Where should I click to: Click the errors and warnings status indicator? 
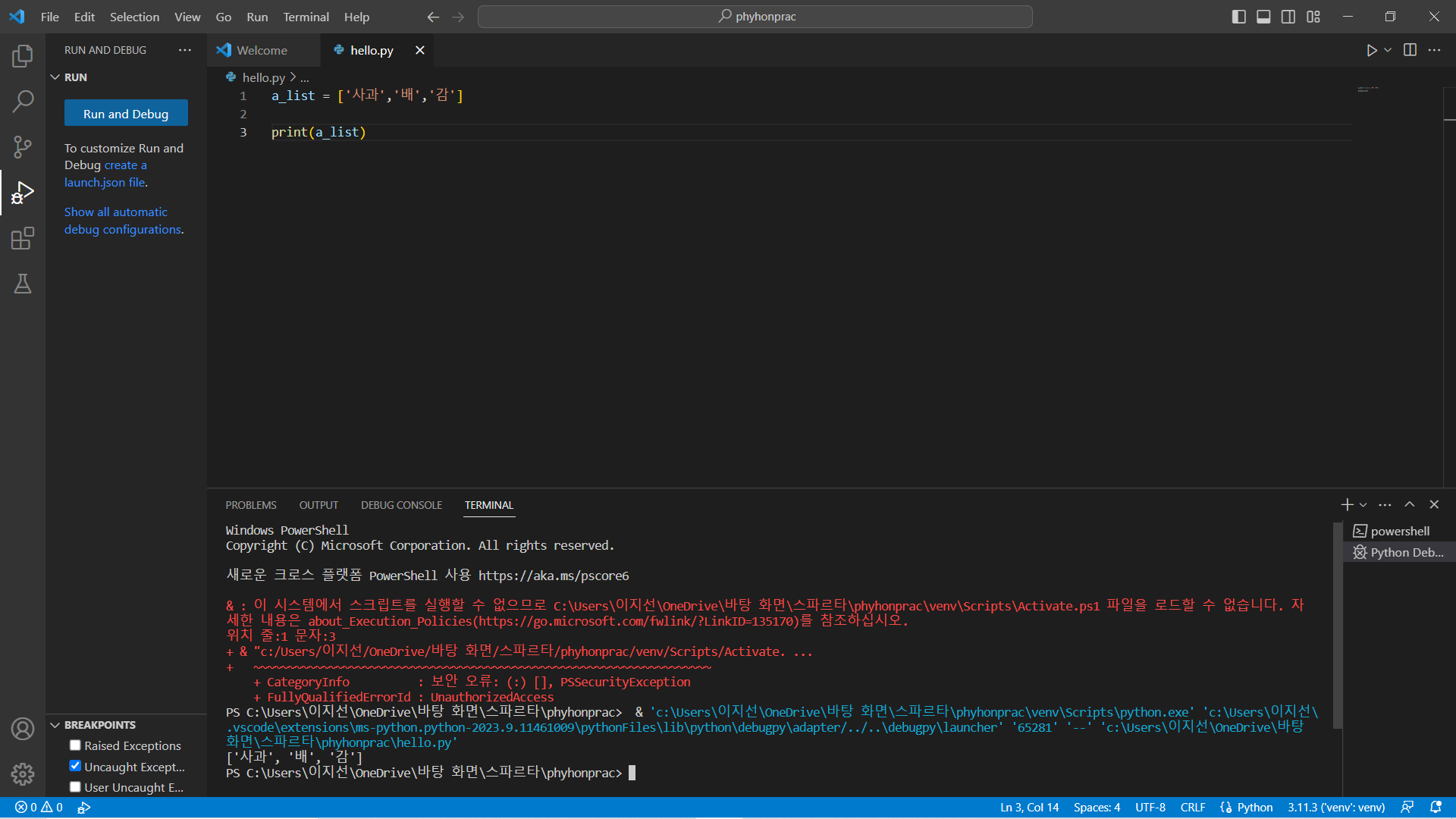pos(39,808)
